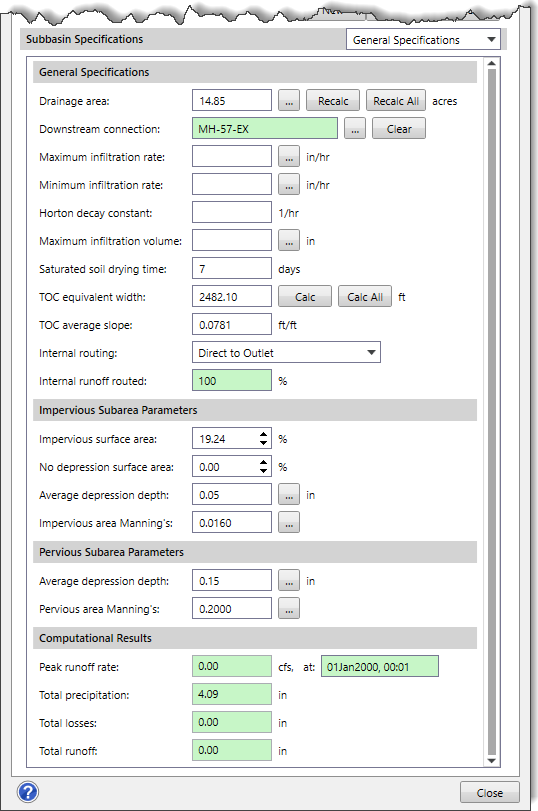This screenshot has height=811, width=538.
Task: Click pervious Average depression depth field 0.15
Action: click(232, 580)
